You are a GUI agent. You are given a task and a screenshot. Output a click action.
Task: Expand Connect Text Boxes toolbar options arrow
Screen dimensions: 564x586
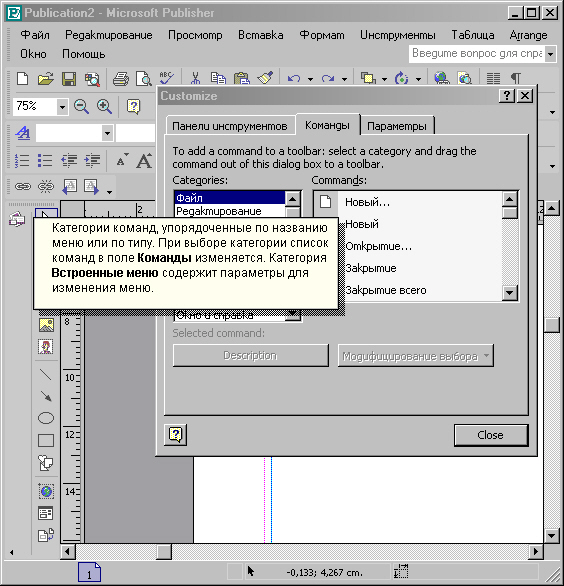tap(110, 192)
